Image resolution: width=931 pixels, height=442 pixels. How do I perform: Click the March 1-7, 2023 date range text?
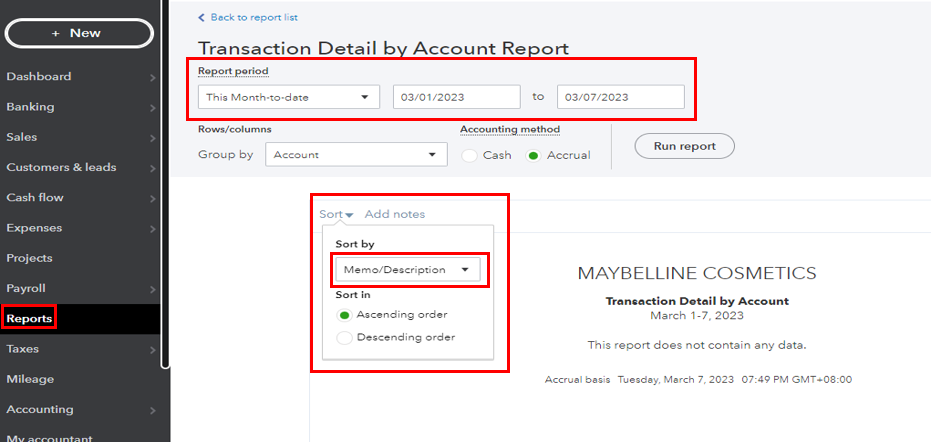coord(696,315)
